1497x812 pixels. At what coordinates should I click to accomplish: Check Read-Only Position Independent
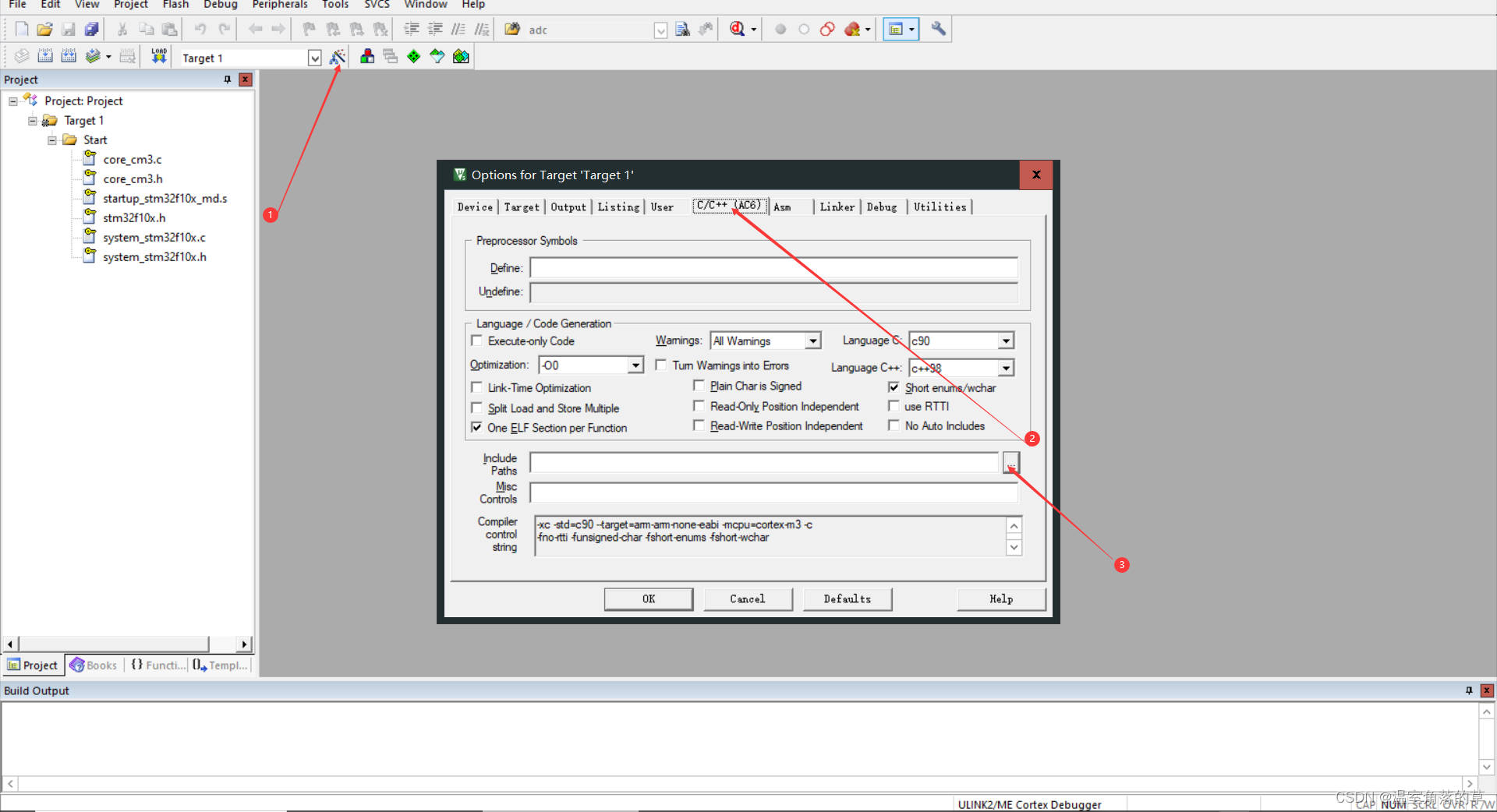coord(699,406)
